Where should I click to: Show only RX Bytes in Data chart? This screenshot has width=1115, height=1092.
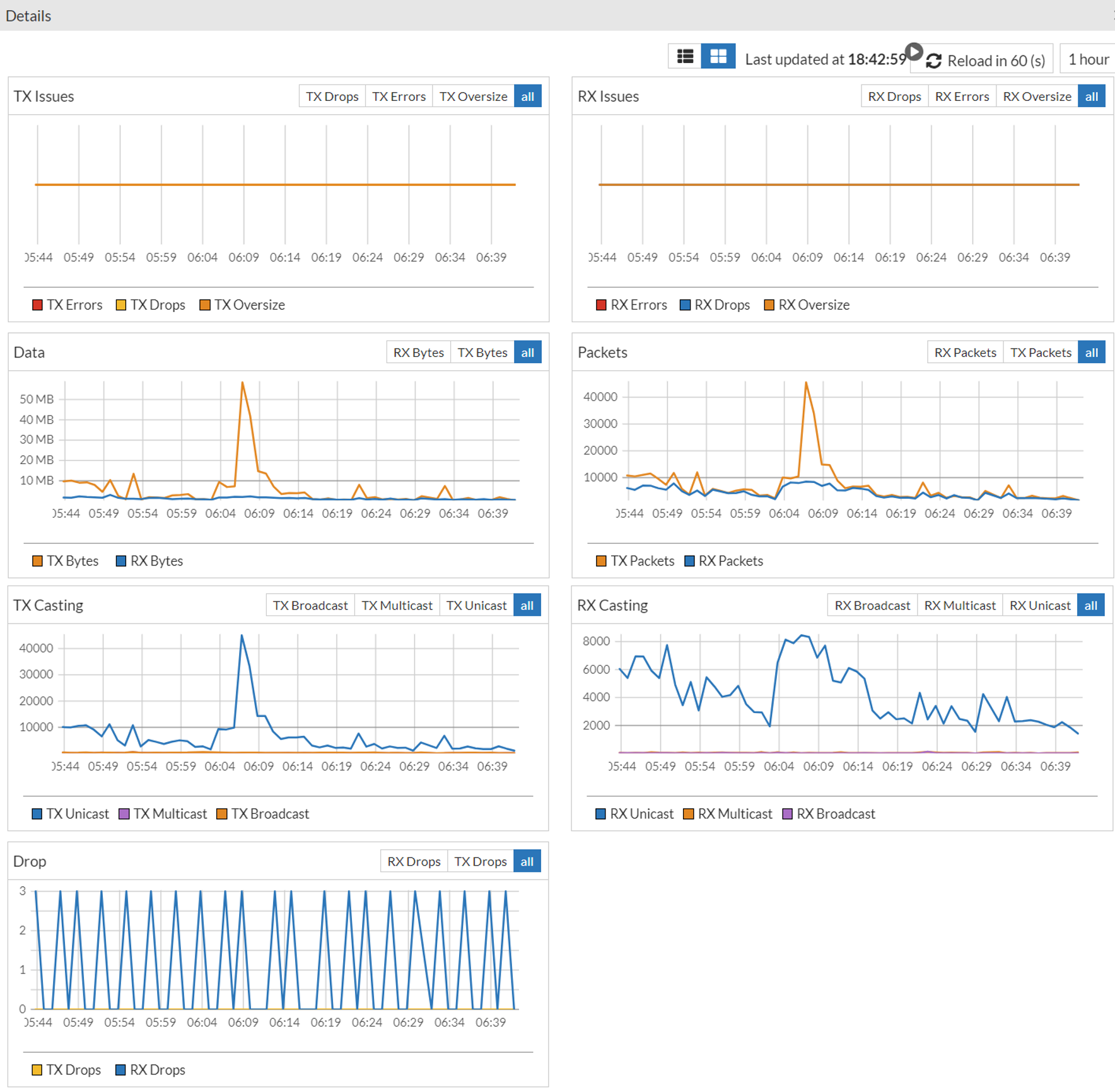coord(418,352)
